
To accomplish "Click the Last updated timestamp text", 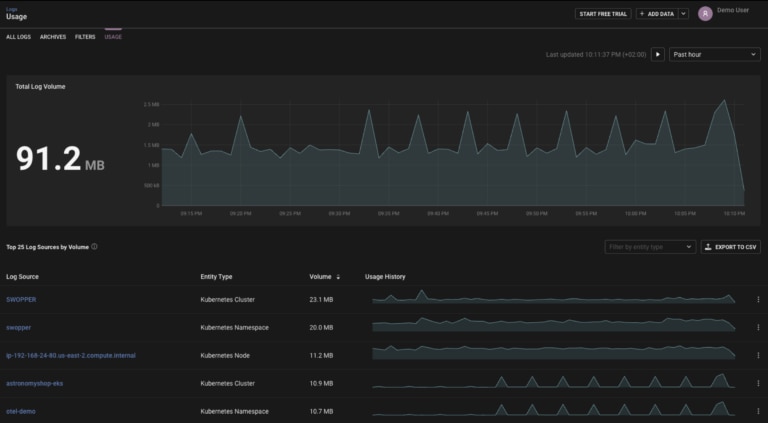I will tap(596, 55).
